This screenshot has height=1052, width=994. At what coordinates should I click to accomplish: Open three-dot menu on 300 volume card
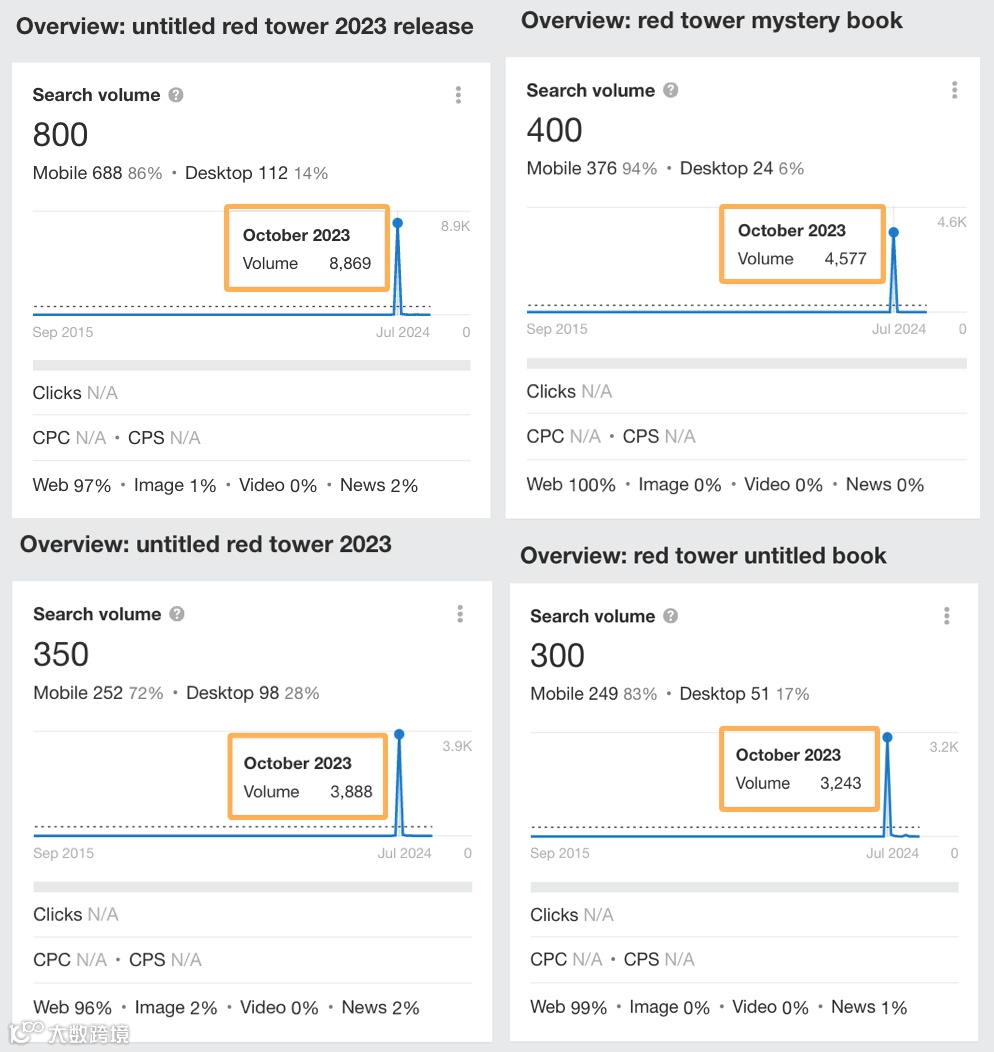click(x=946, y=616)
